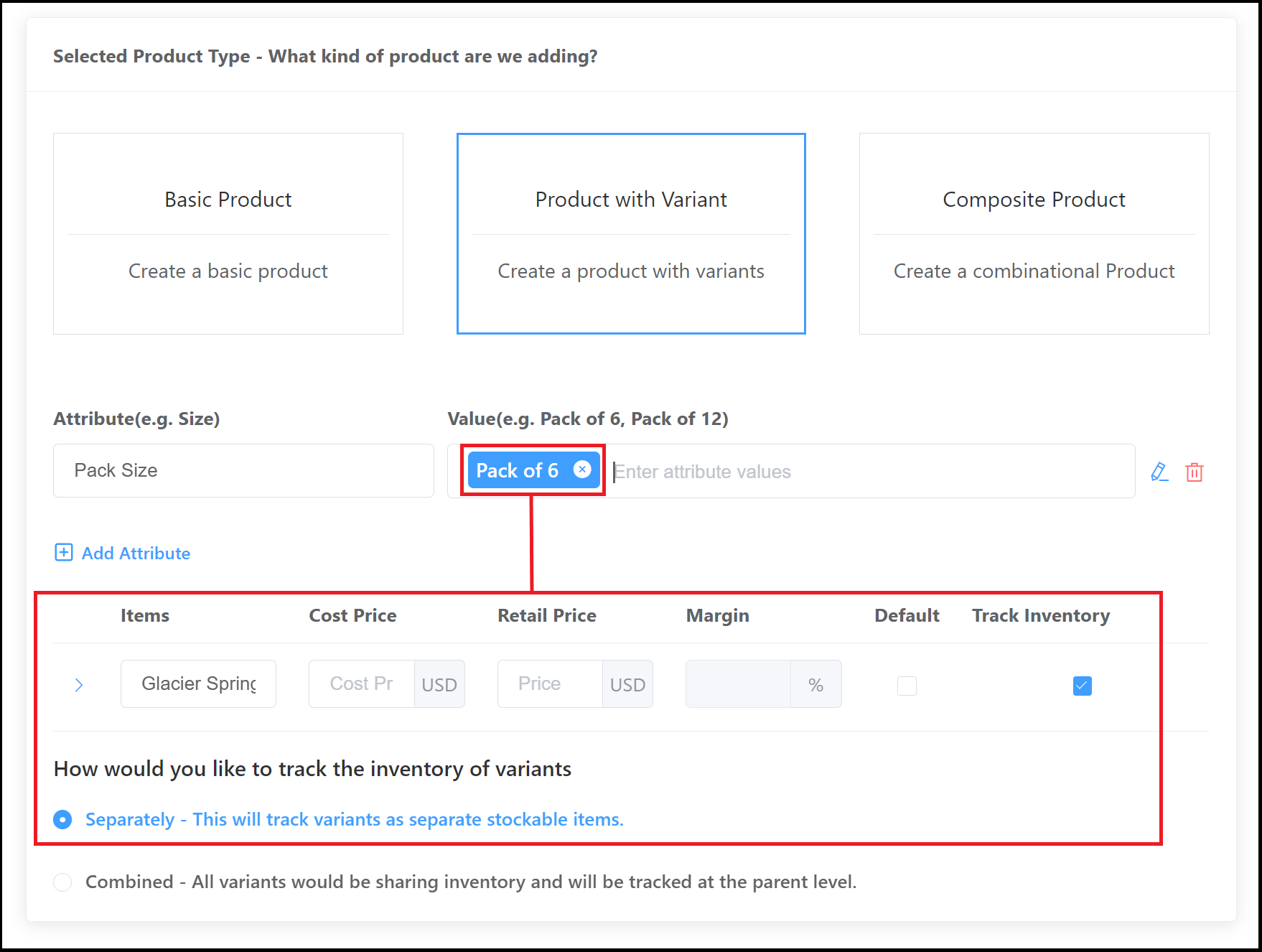
Task: Uncheck the Track Inventory checkbox
Action: [x=1082, y=686]
